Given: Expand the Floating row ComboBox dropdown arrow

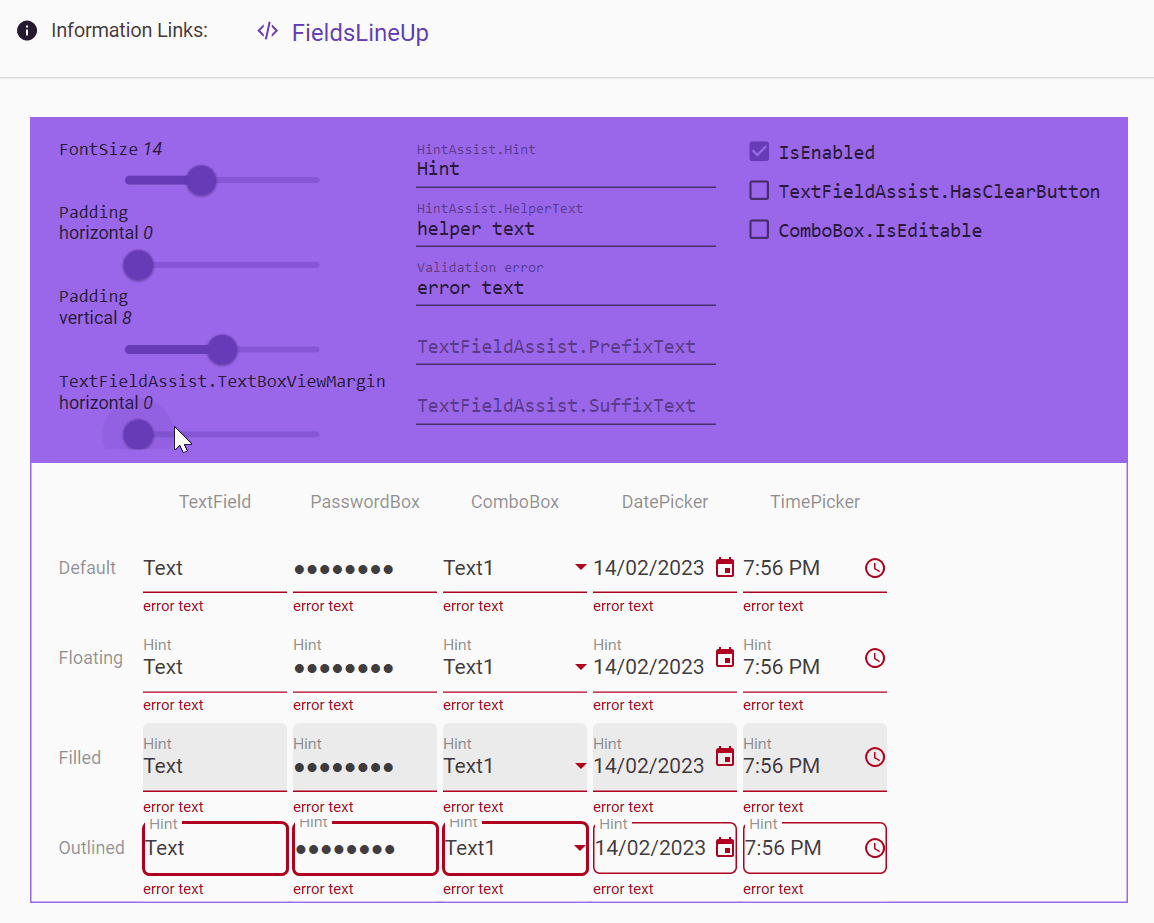Looking at the screenshot, I should [x=580, y=667].
